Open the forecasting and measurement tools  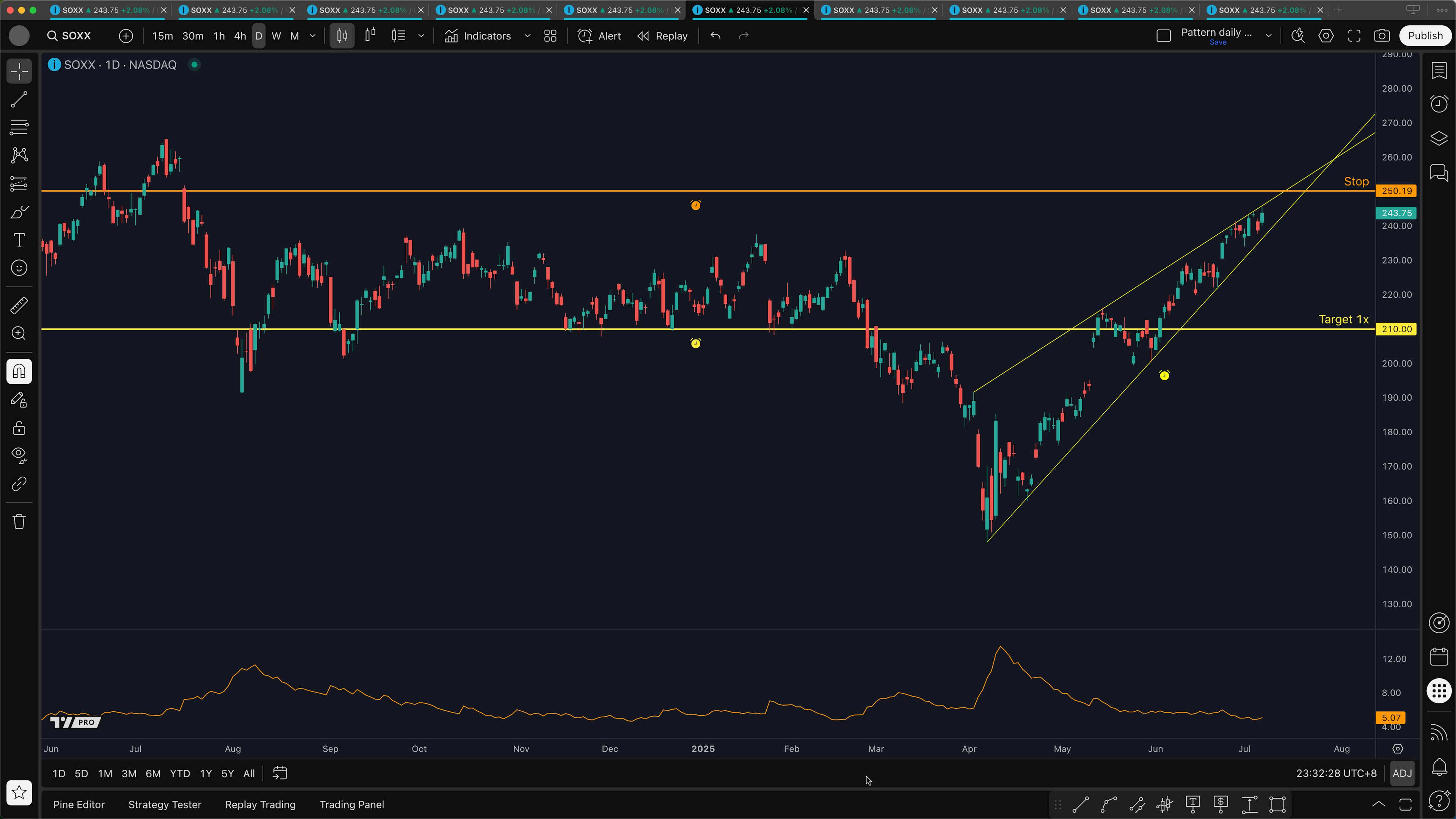[x=19, y=184]
